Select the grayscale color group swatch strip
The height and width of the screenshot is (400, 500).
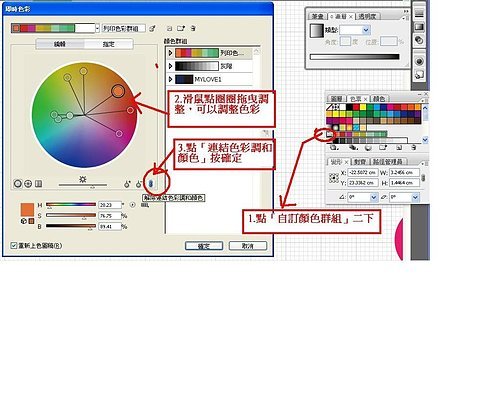197,66
